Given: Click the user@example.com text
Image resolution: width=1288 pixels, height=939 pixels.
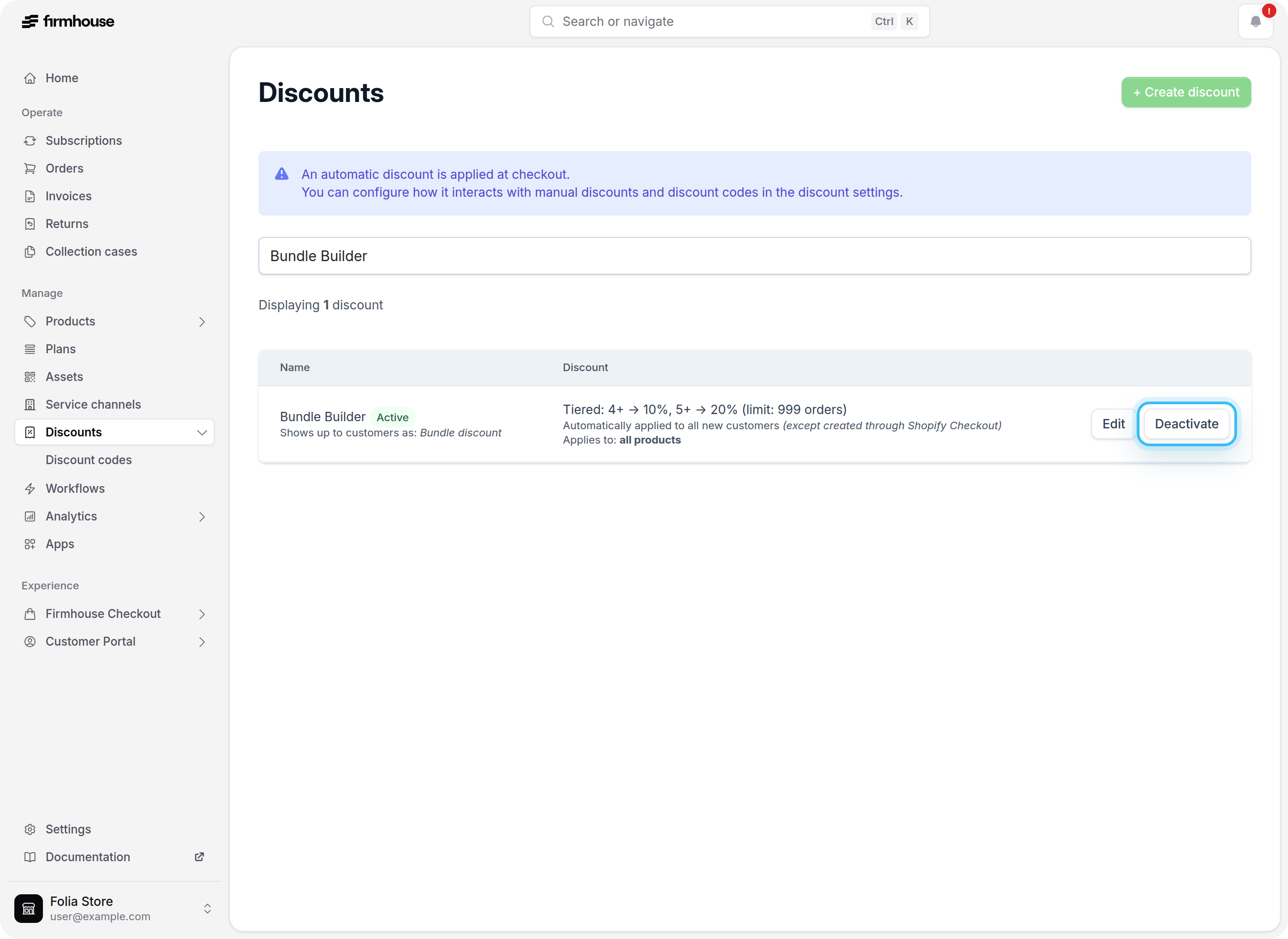Looking at the screenshot, I should (100, 917).
